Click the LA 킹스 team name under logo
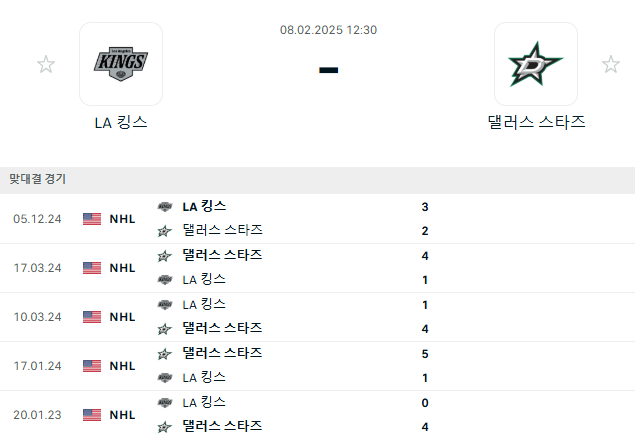635x445 pixels. (121, 122)
